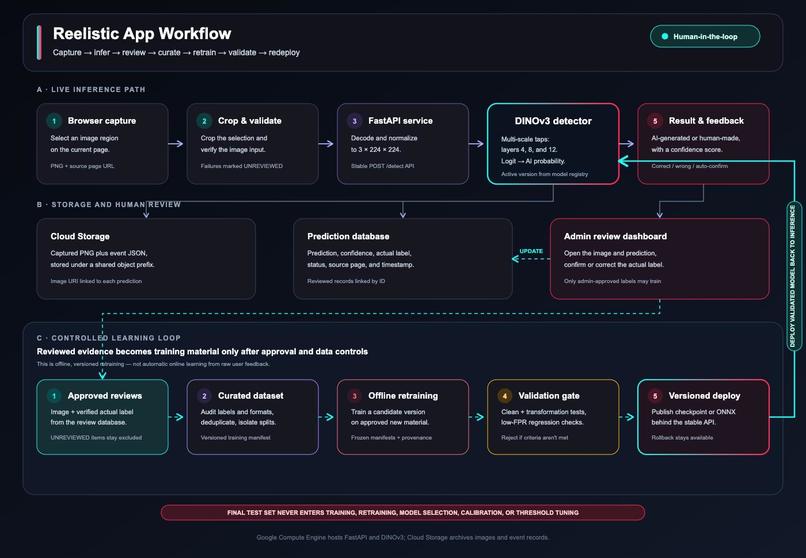Click the "Browser capture" card title
Viewport: 806px width, 558px height.
coord(102,121)
